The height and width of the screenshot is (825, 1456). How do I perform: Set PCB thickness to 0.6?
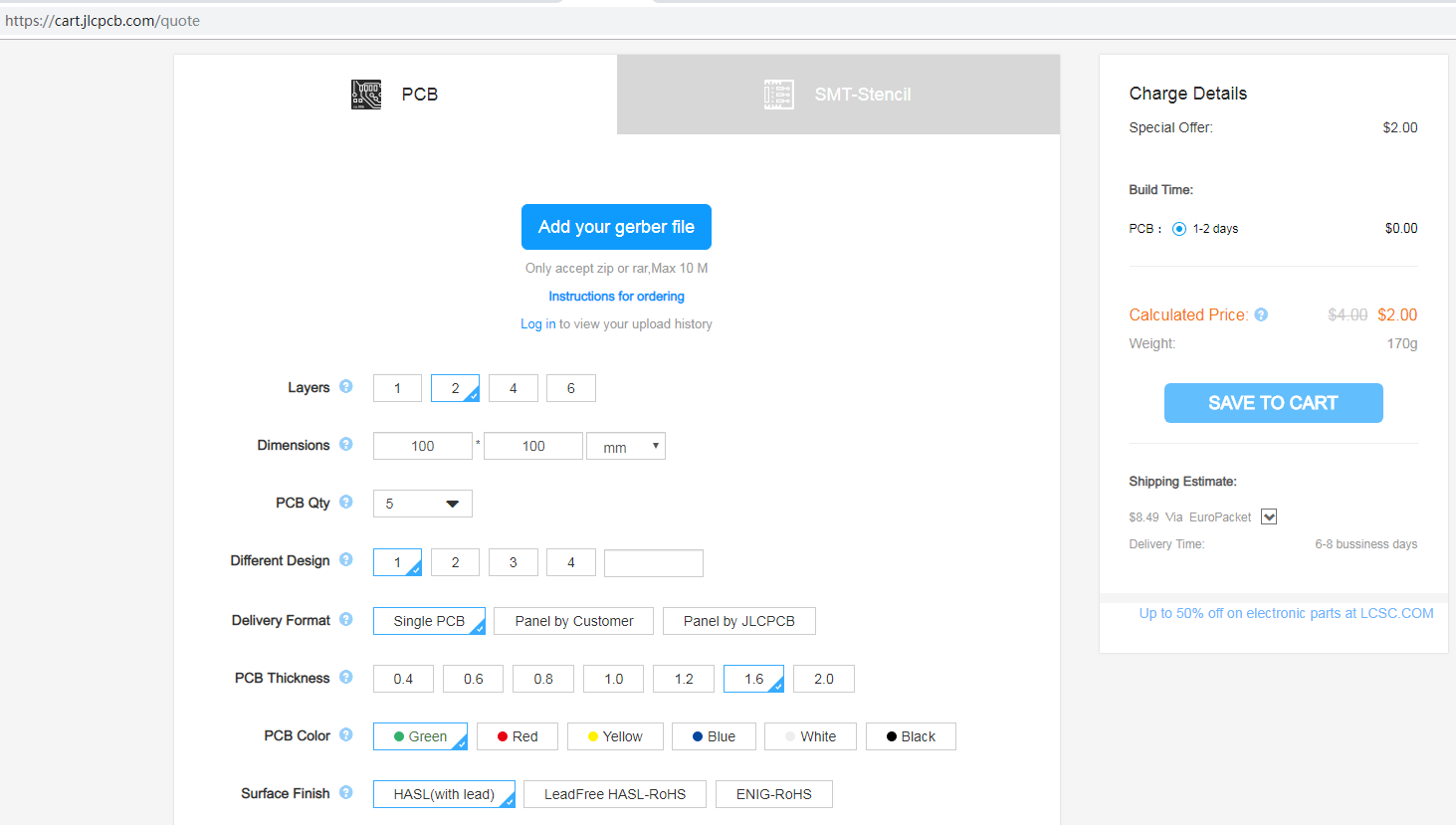tap(474, 679)
